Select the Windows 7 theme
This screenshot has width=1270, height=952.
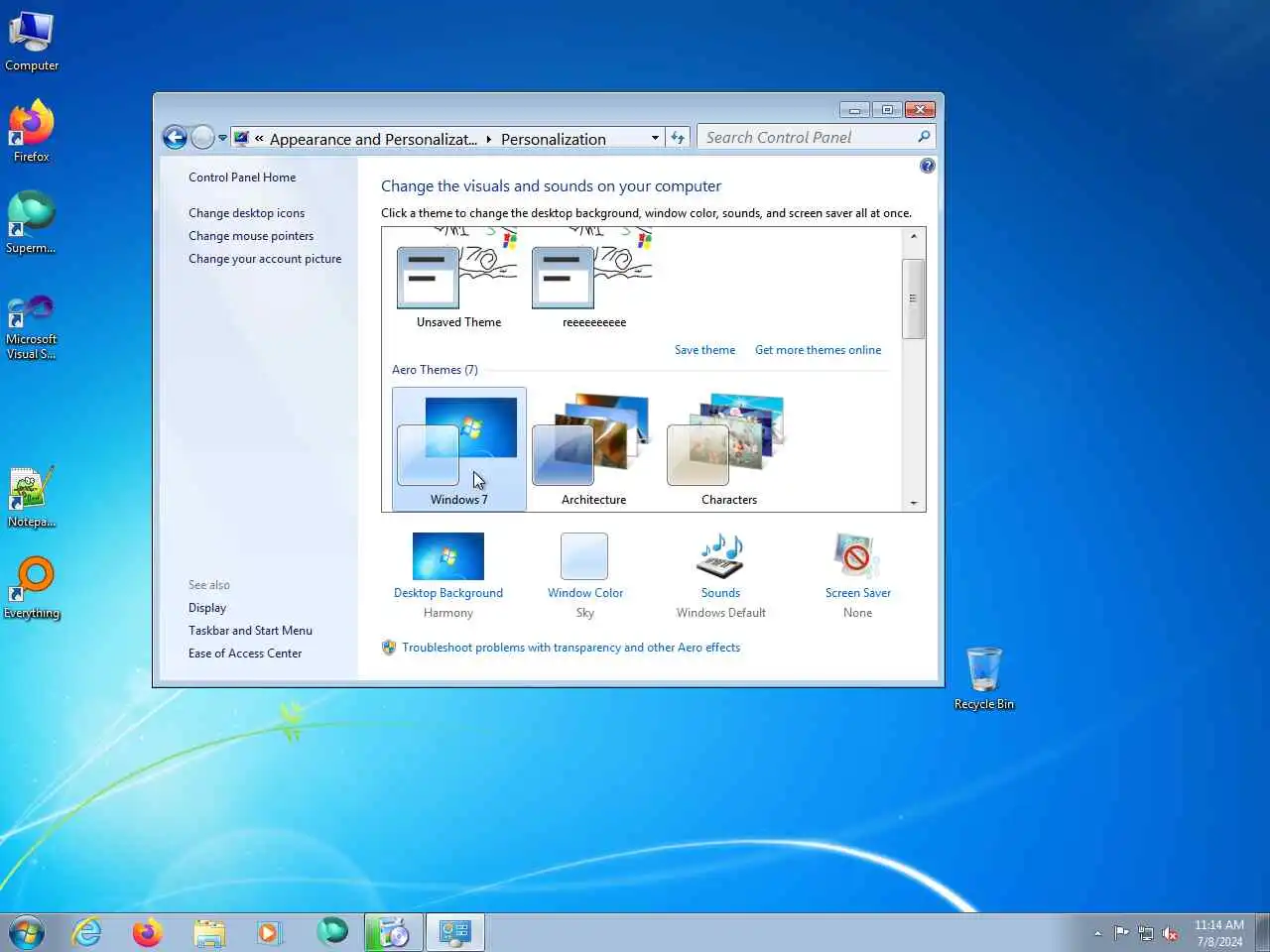coord(458,449)
